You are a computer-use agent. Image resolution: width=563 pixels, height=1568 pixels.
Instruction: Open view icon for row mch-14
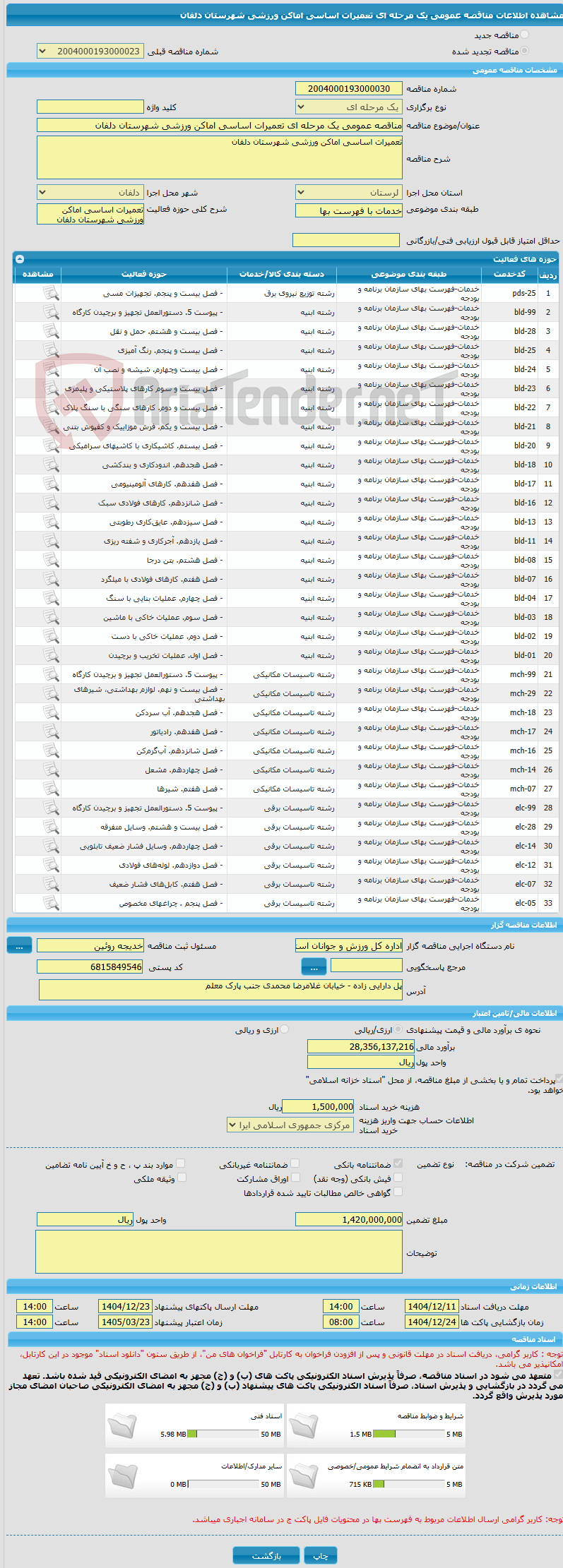tap(51, 770)
